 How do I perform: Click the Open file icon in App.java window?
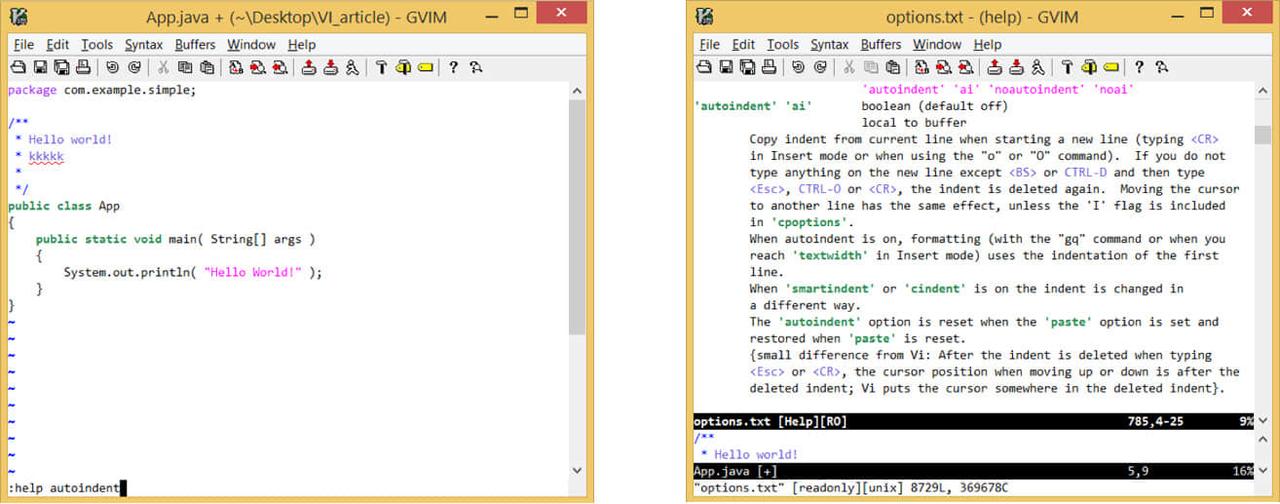point(18,67)
